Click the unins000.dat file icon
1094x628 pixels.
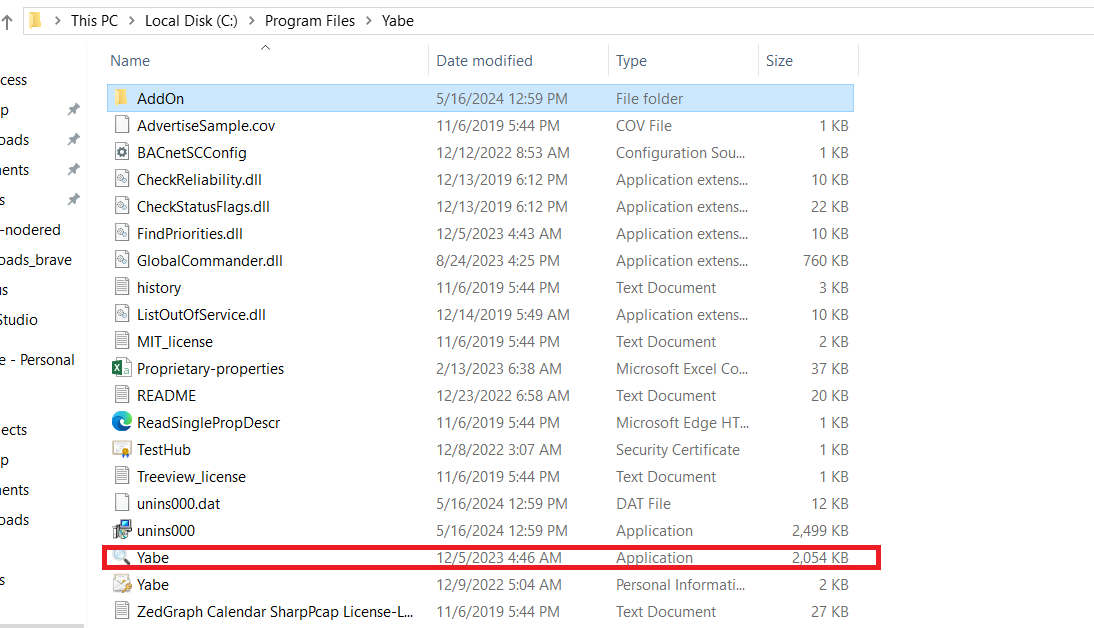tap(121, 503)
